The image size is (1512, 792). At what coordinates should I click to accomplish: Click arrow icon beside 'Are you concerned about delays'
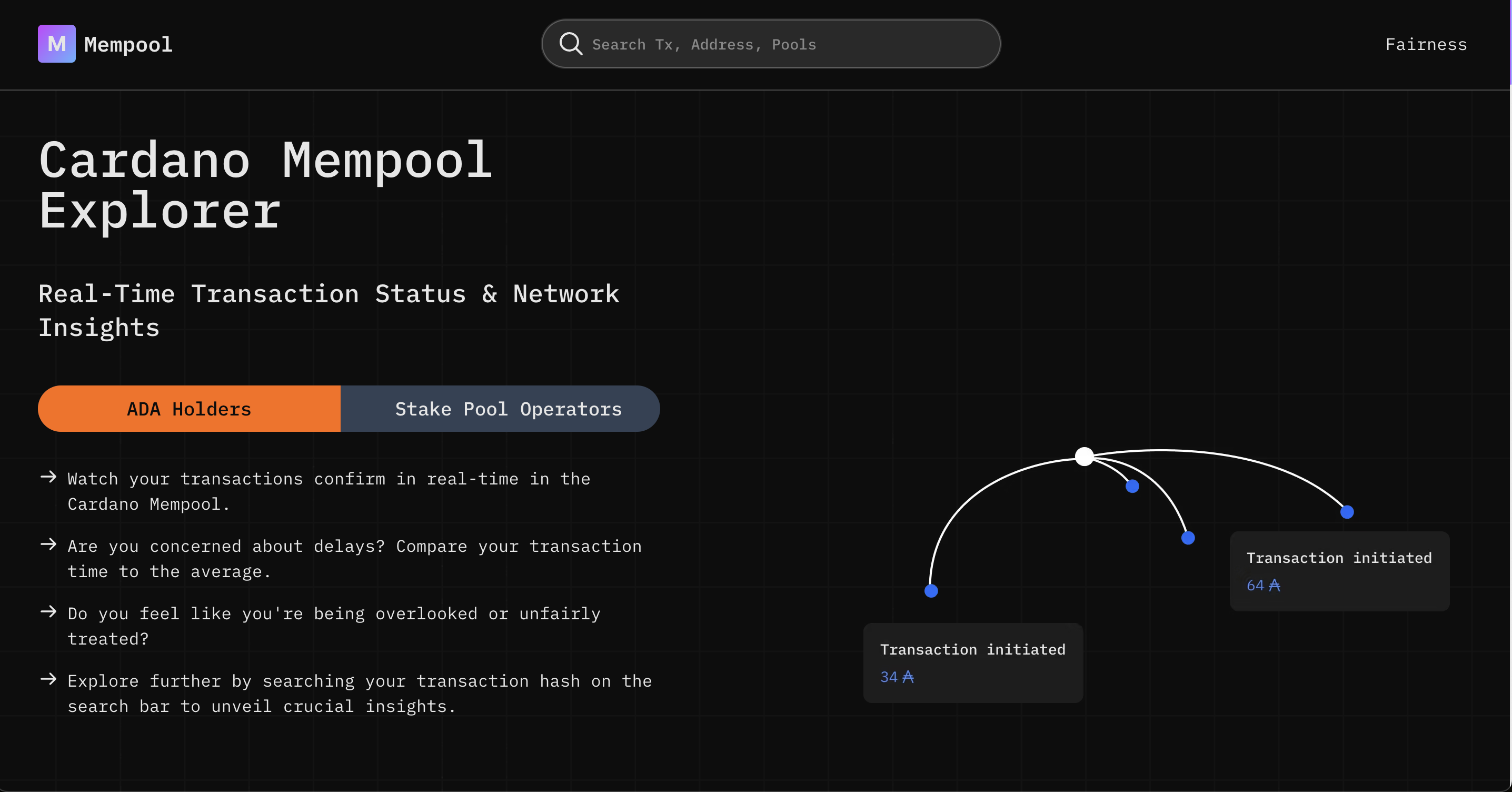(49, 544)
